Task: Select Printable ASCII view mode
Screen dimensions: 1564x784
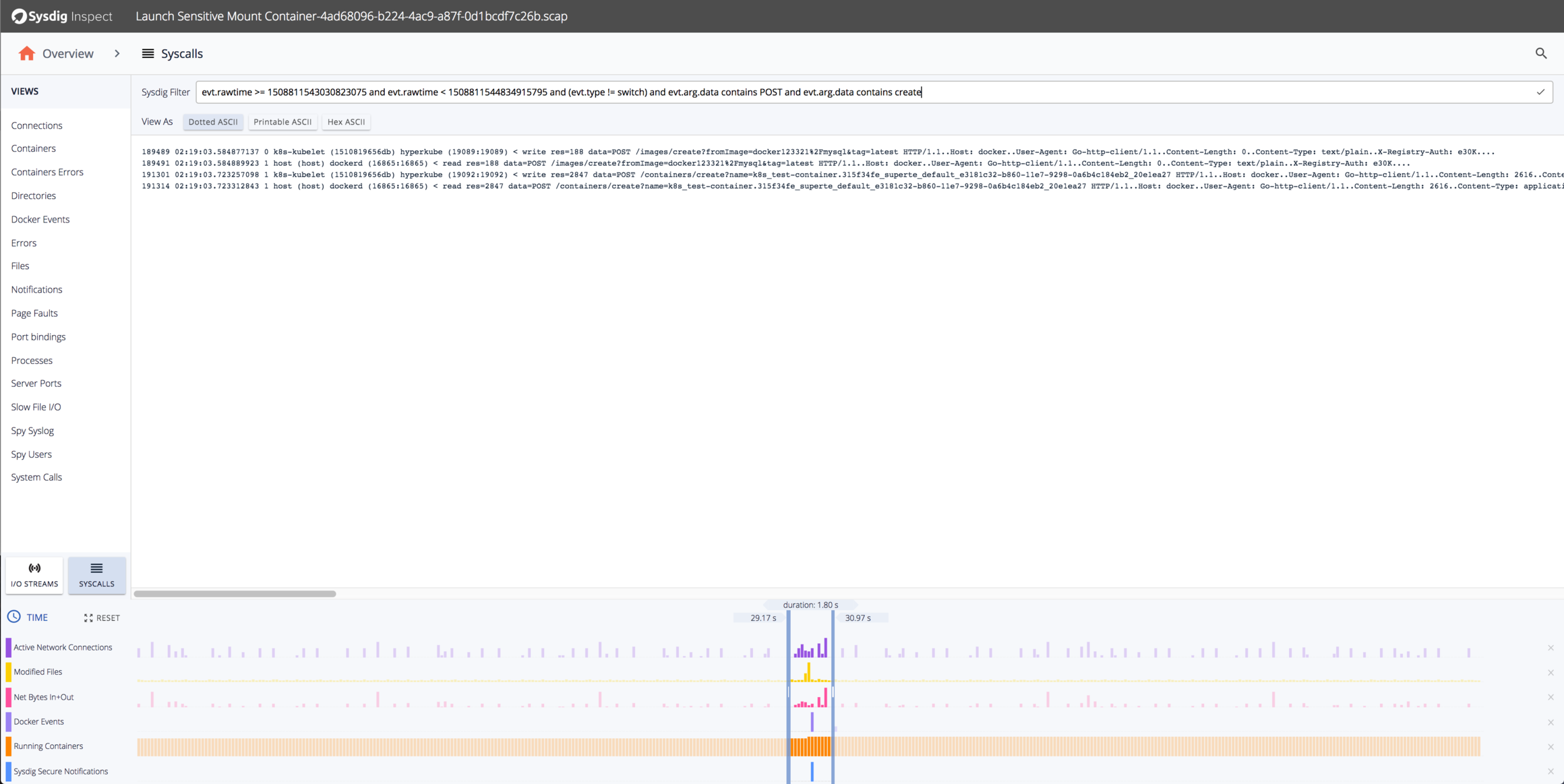Action: point(282,122)
